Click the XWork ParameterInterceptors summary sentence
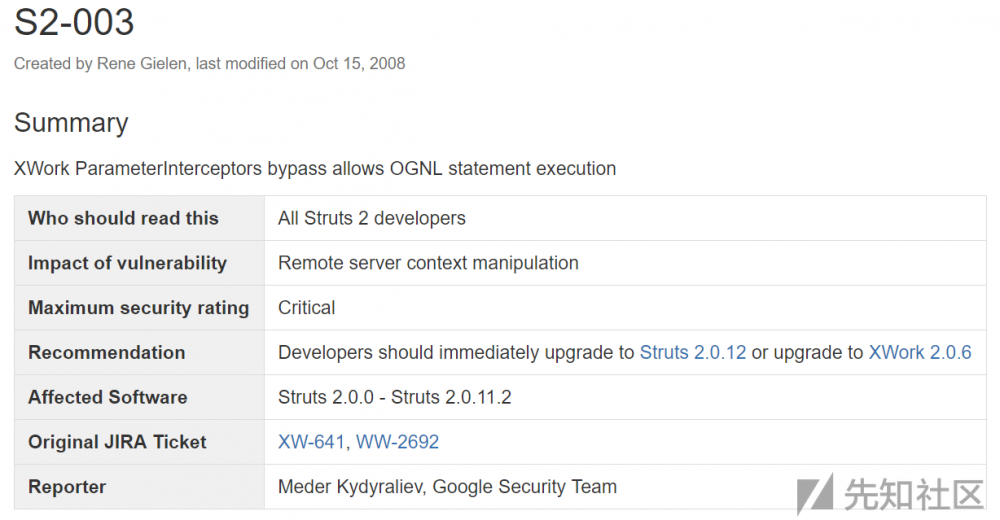Viewport: 1000px width, 520px height. 315,168
